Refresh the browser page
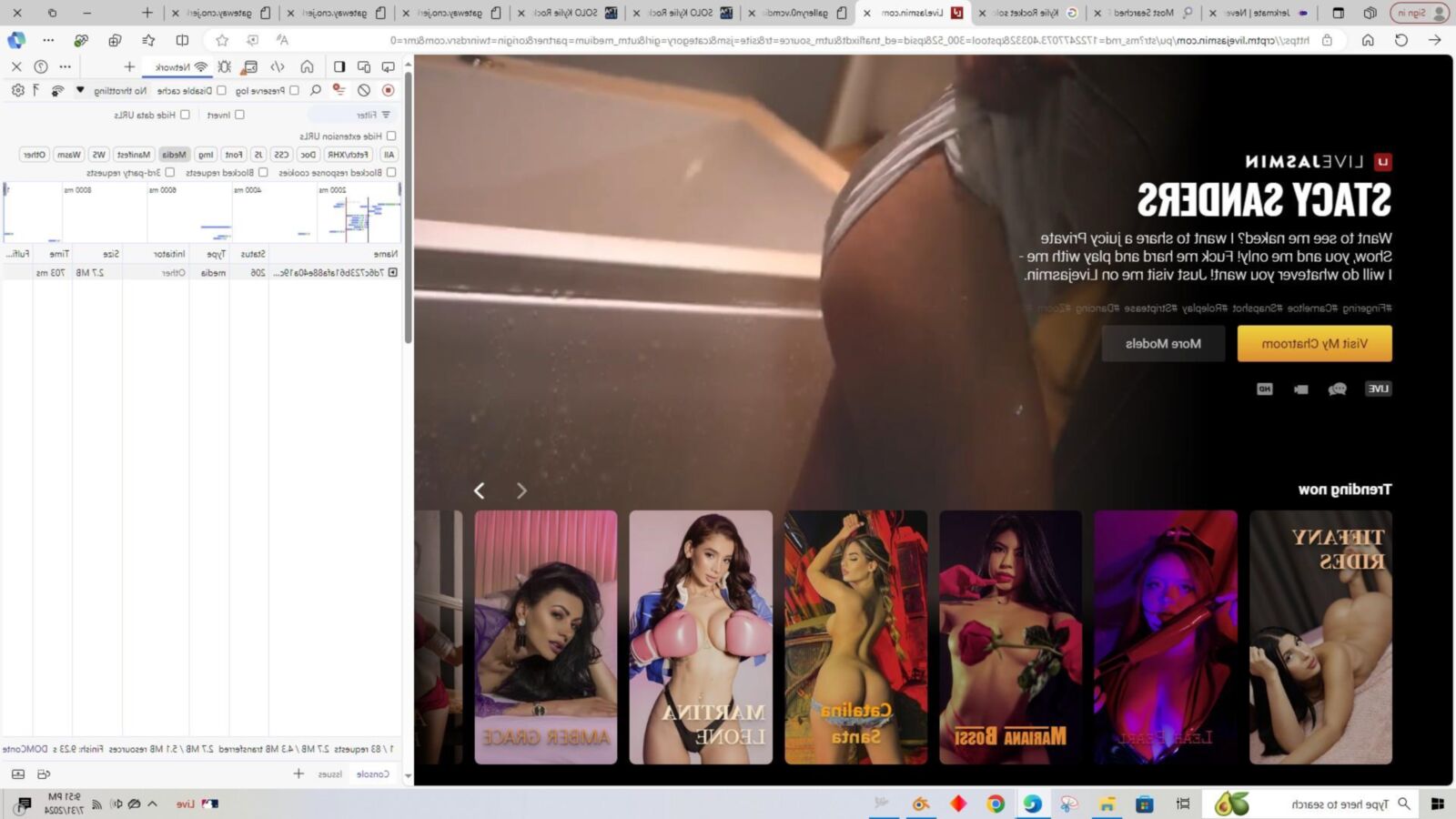This screenshot has width=1456, height=819. [x=1401, y=40]
